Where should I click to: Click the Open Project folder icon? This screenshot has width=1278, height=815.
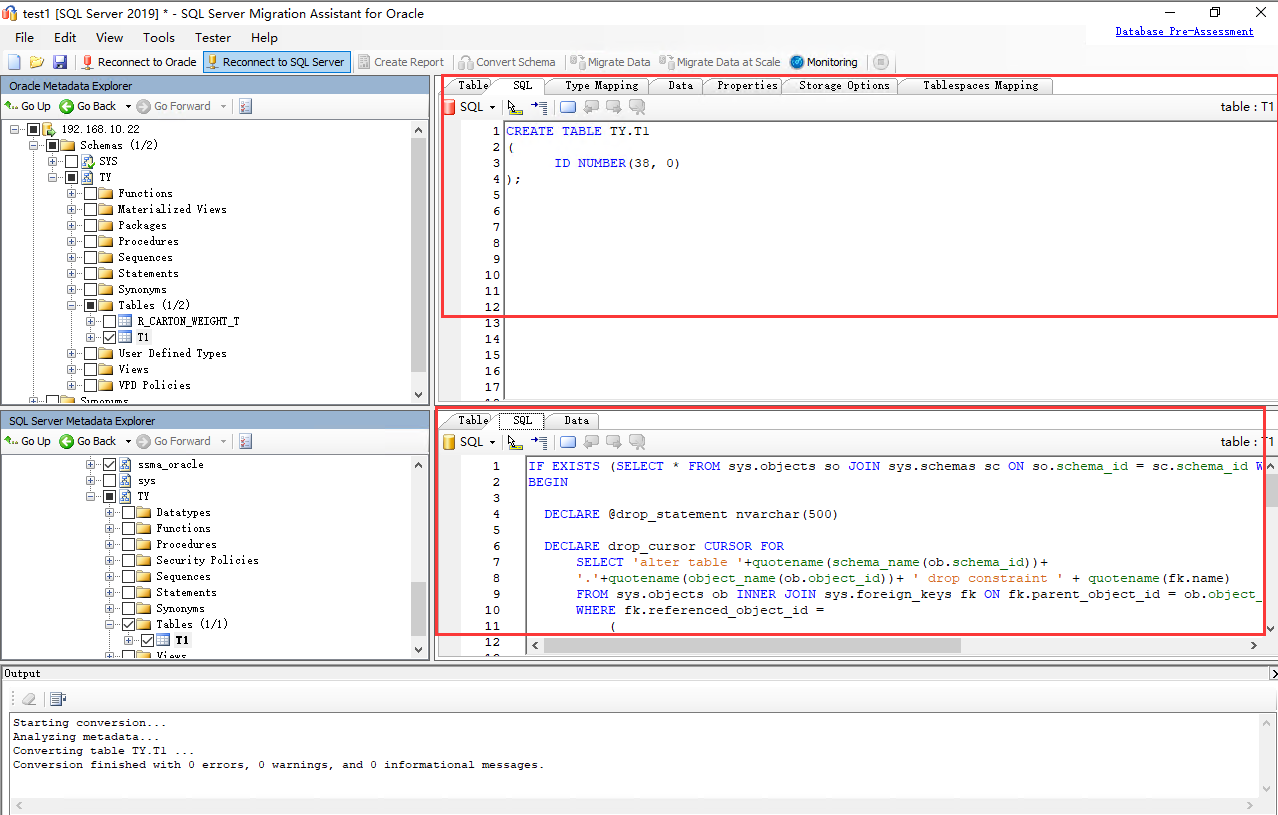point(37,62)
